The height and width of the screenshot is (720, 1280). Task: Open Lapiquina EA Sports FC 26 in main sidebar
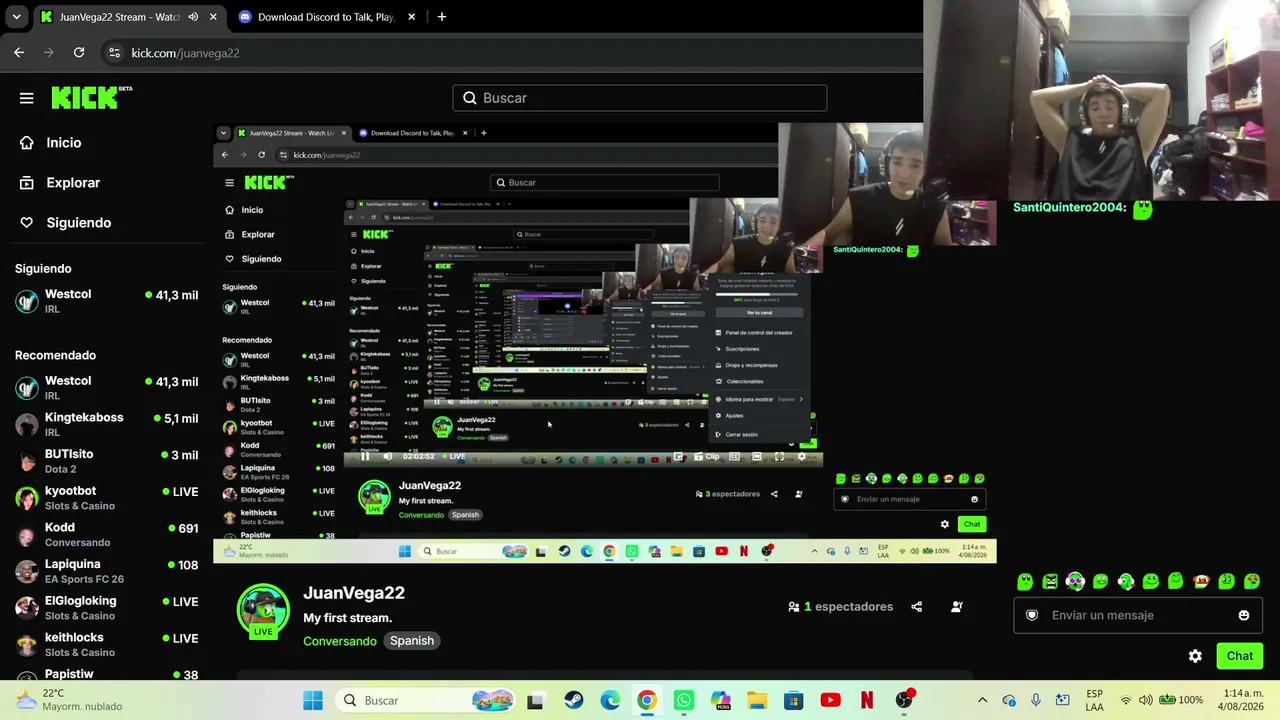pyautogui.click(x=106, y=571)
